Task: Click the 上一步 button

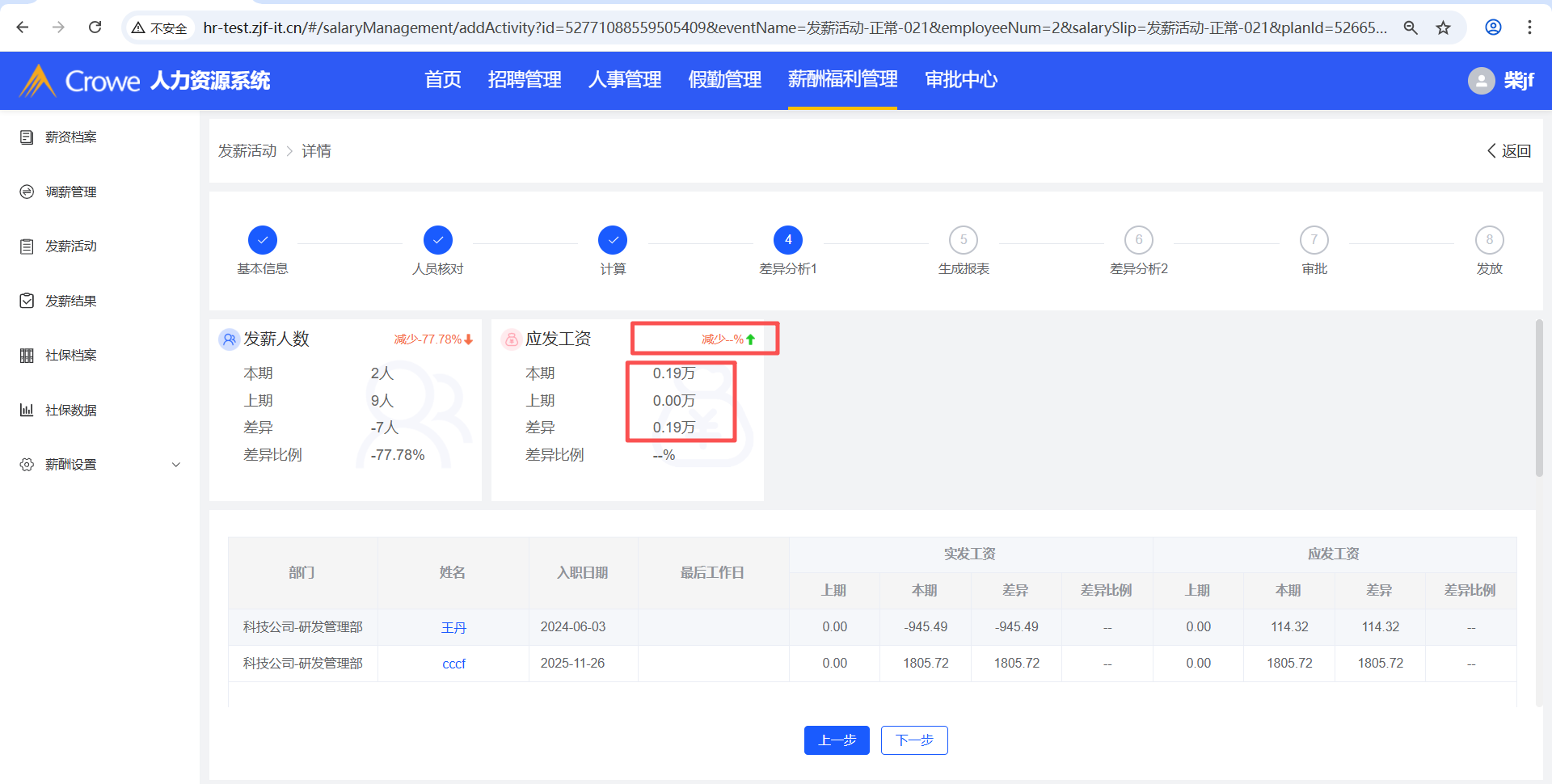Action: coord(837,740)
